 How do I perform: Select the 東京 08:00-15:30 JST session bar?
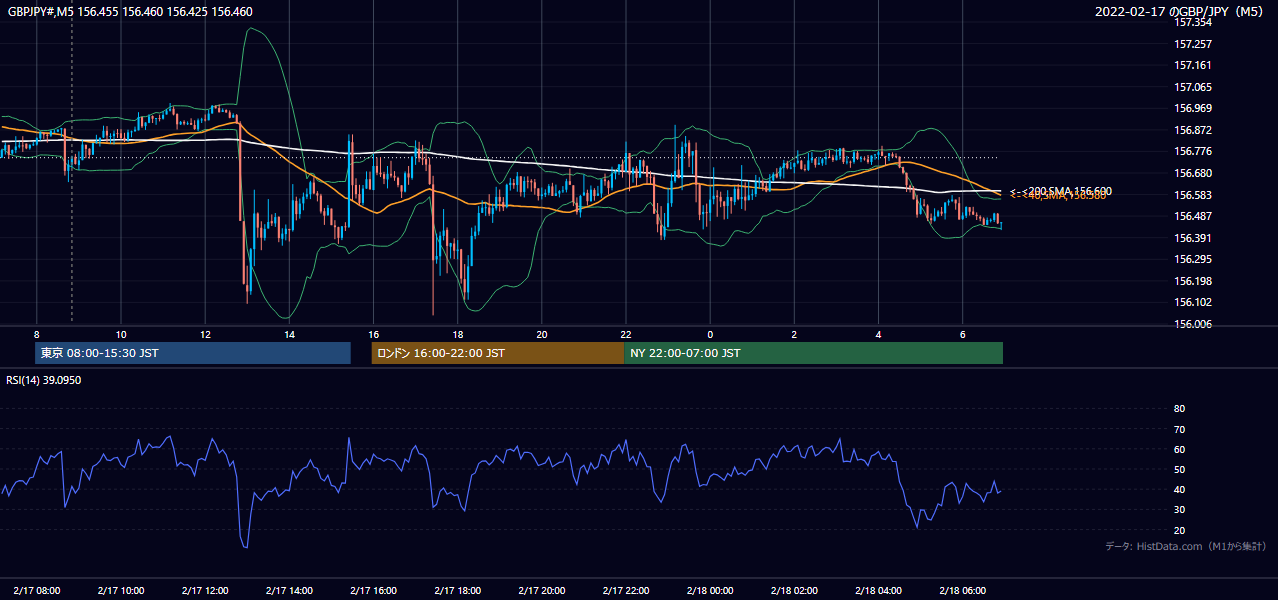(x=193, y=353)
